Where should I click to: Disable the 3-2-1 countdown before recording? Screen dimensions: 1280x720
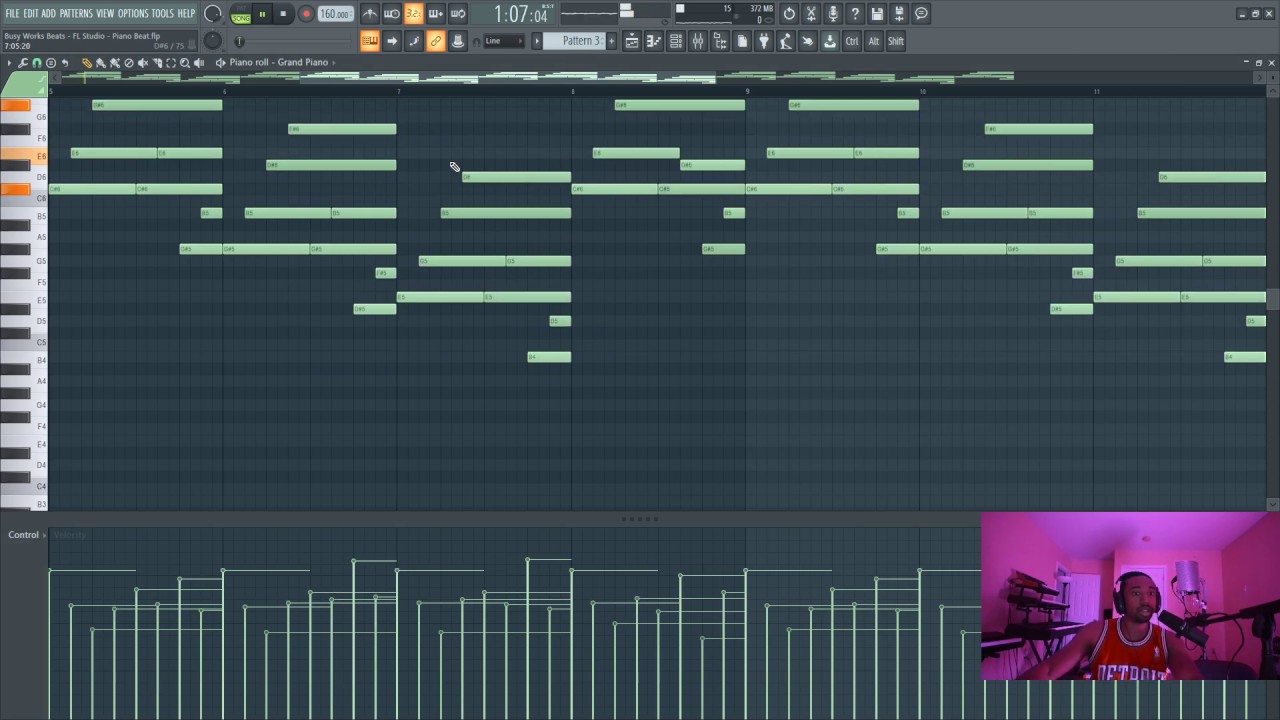coord(414,14)
